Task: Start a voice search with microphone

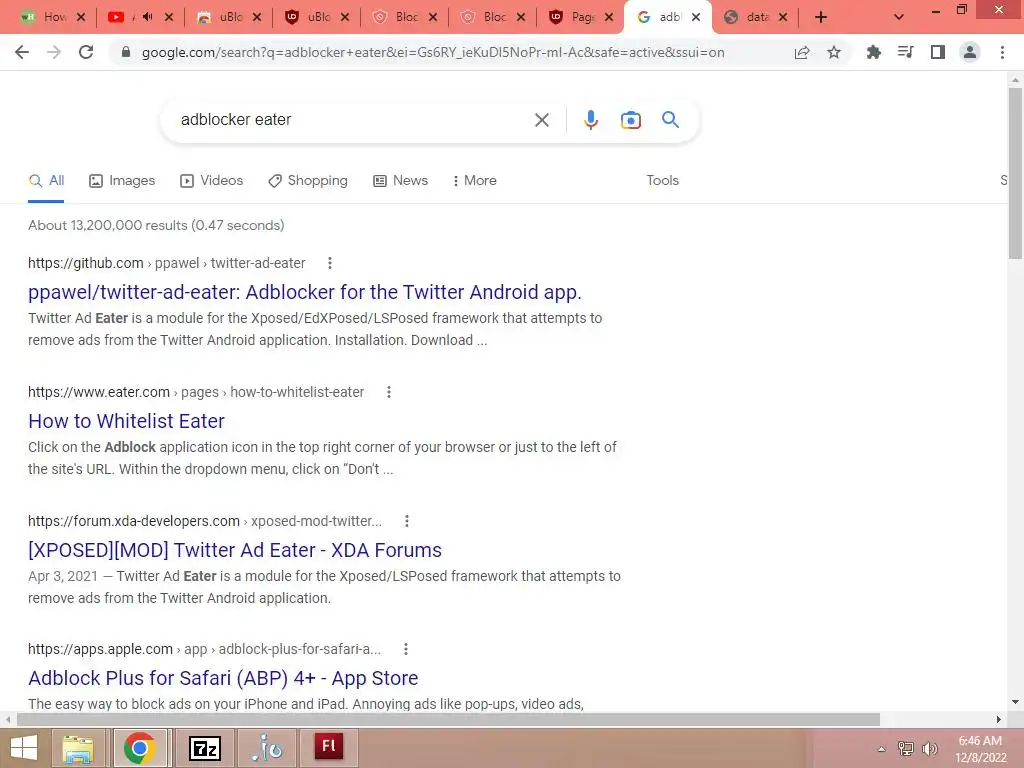Action: pyautogui.click(x=591, y=120)
